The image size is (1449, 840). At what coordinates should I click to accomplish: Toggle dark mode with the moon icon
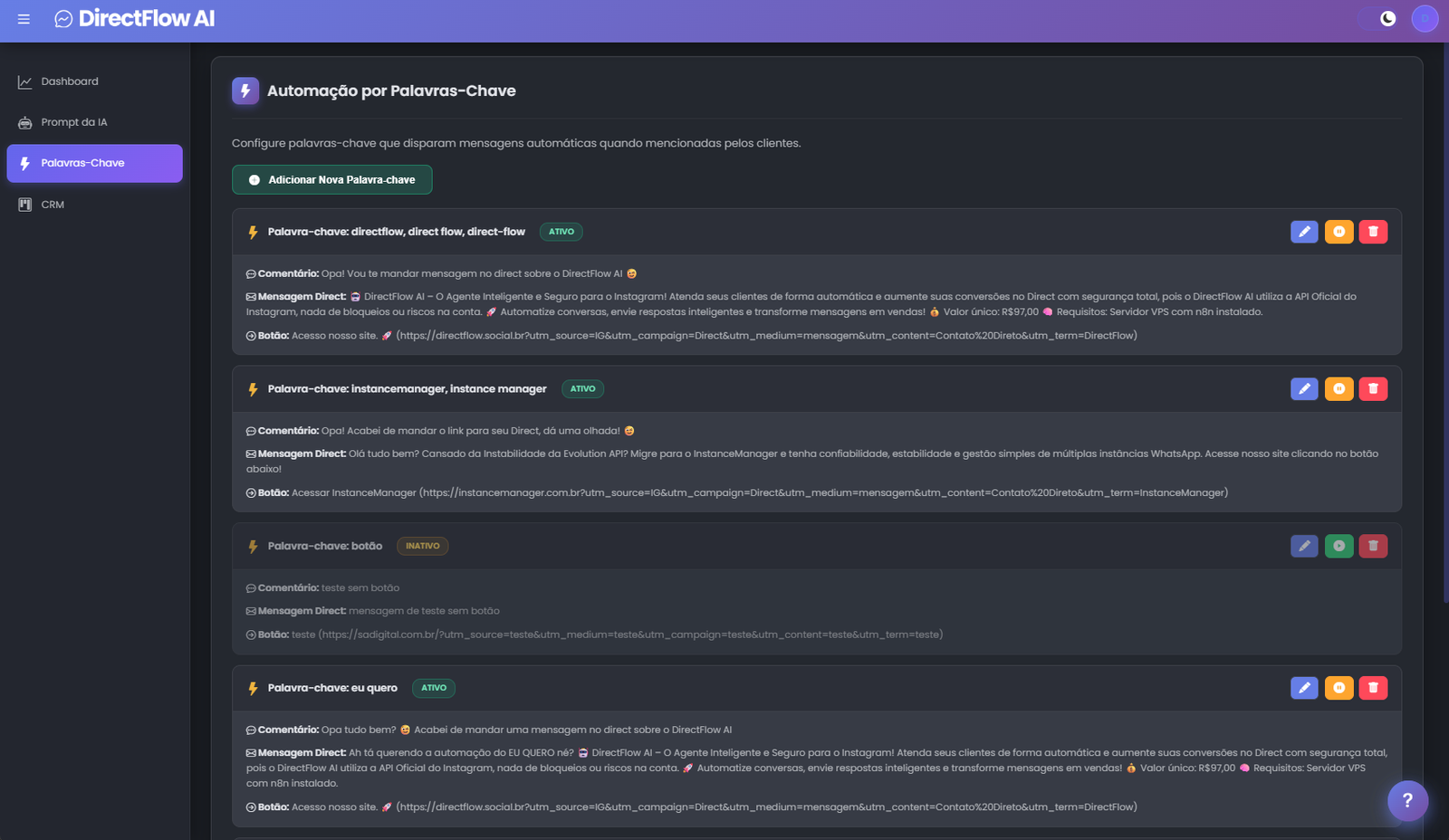coord(1387,19)
